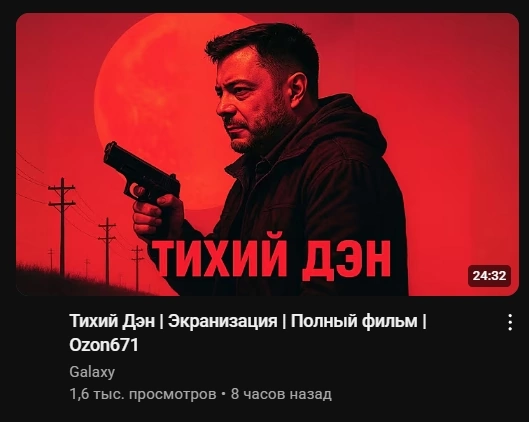This screenshot has width=529, height=422.
Task: Click the 8 часов назад timestamp
Action: pos(281,394)
